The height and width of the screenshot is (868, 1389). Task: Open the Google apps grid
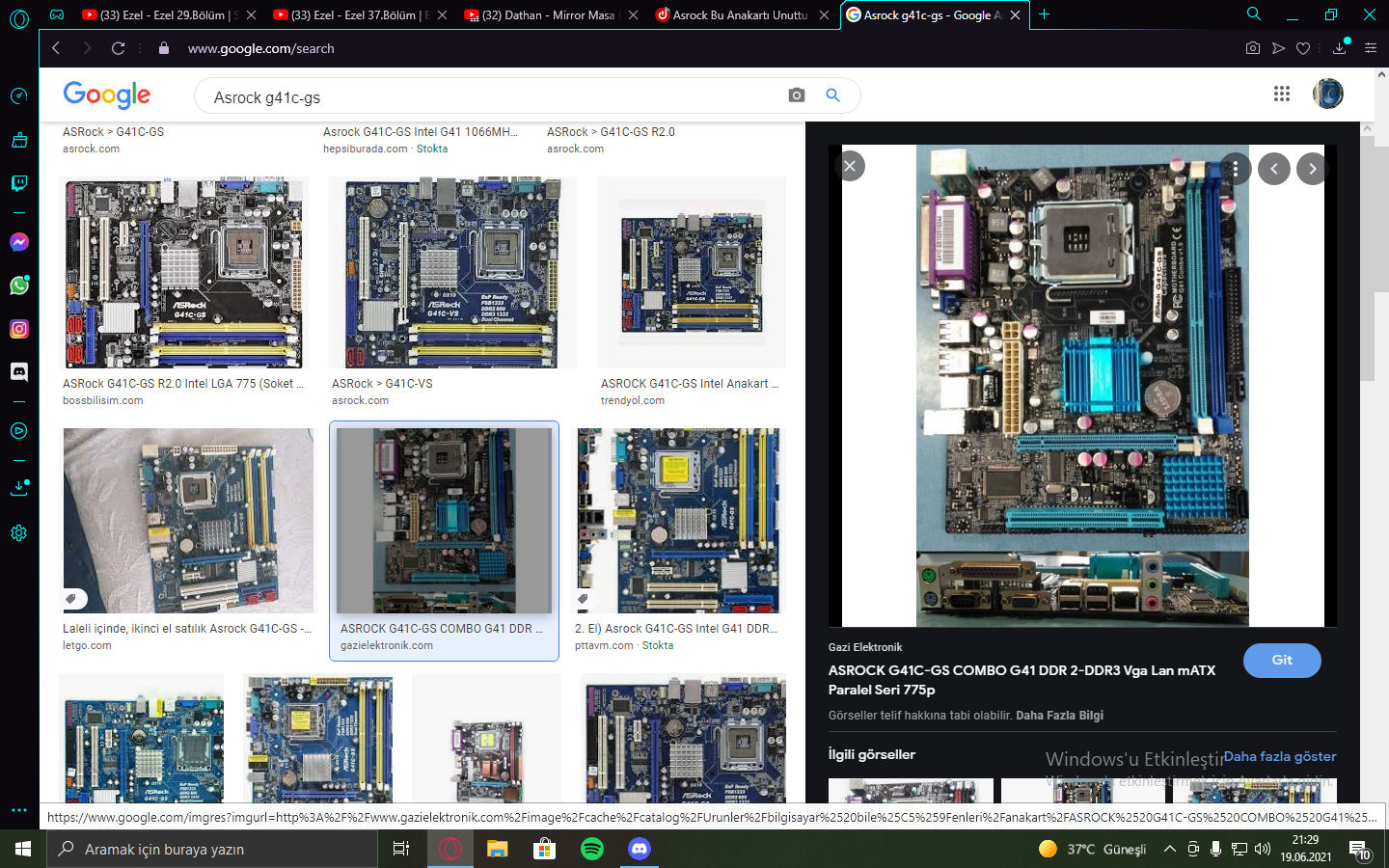tap(1281, 94)
